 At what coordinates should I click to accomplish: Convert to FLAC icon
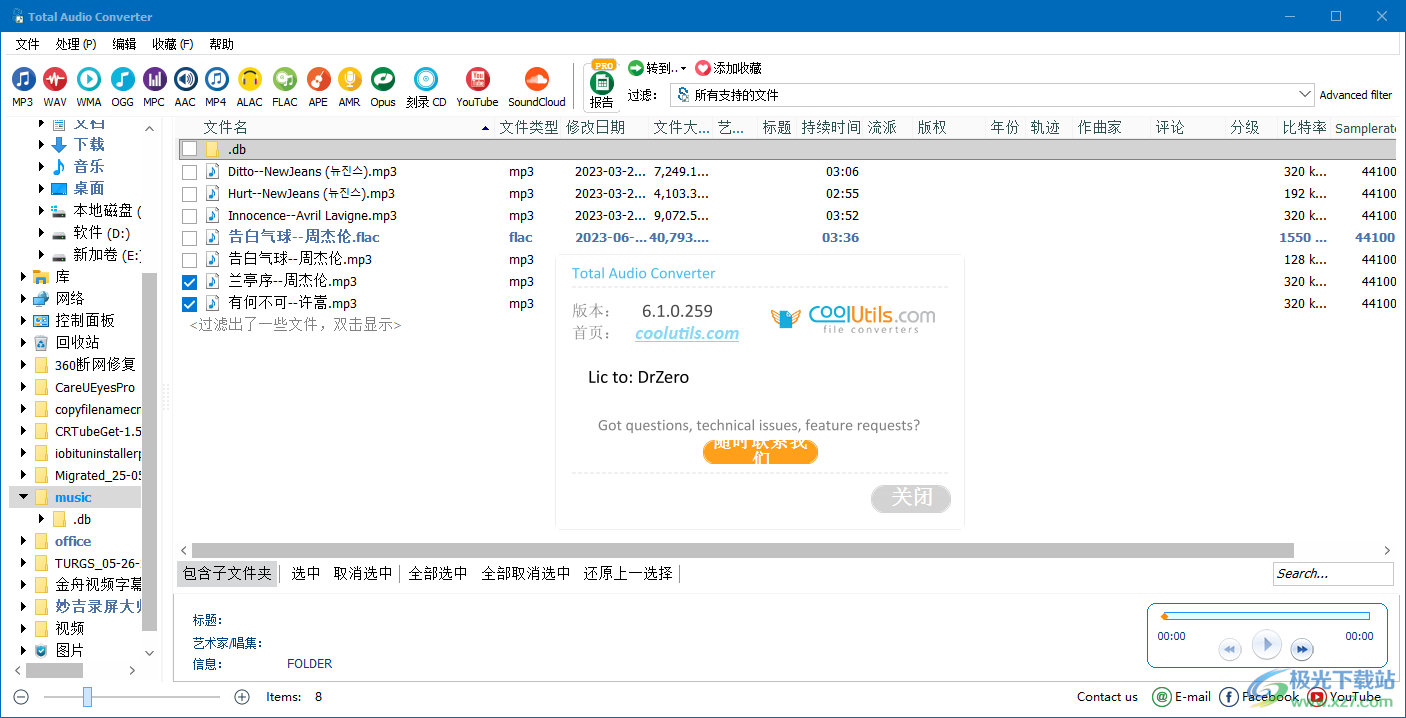point(285,80)
